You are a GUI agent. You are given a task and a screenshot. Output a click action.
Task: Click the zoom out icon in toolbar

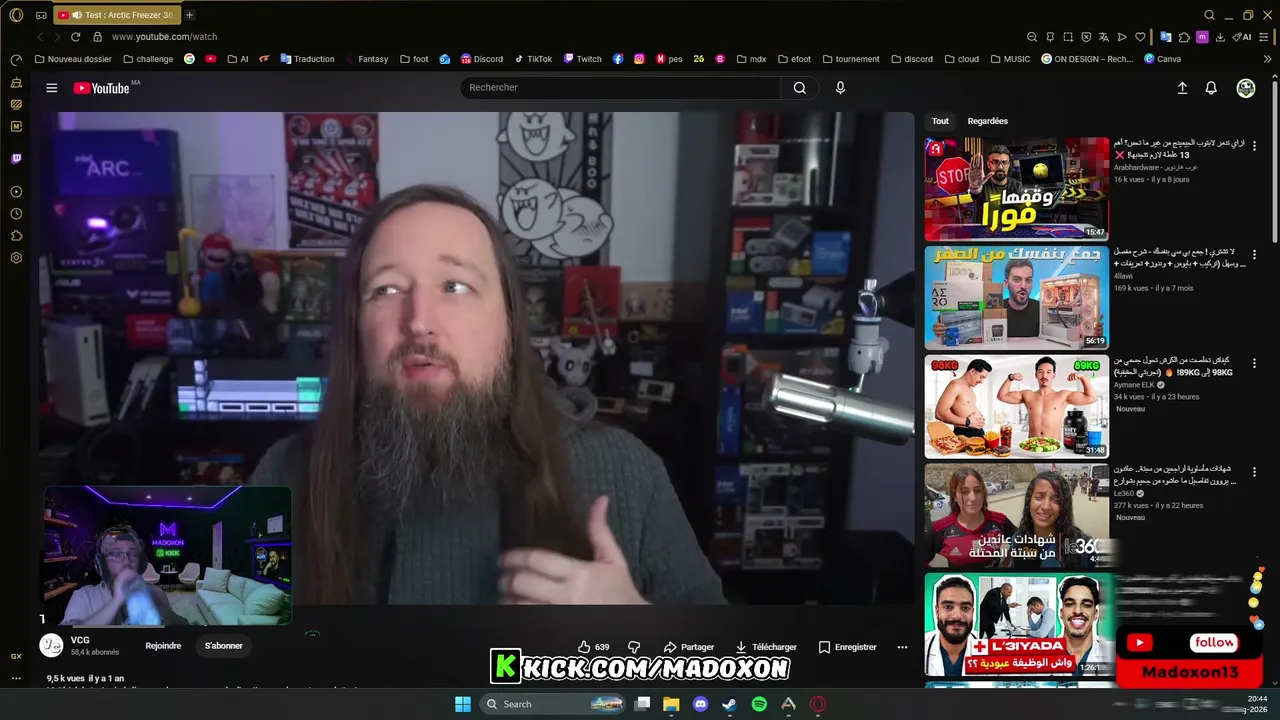1032,37
